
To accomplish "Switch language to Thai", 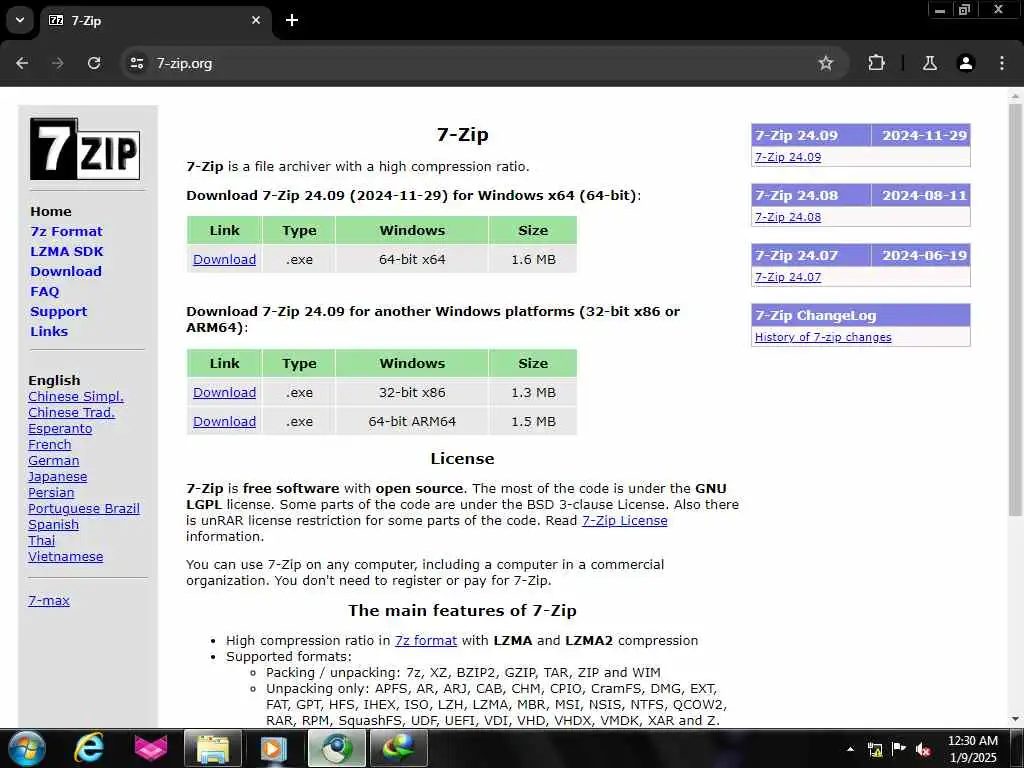I will point(41,541).
